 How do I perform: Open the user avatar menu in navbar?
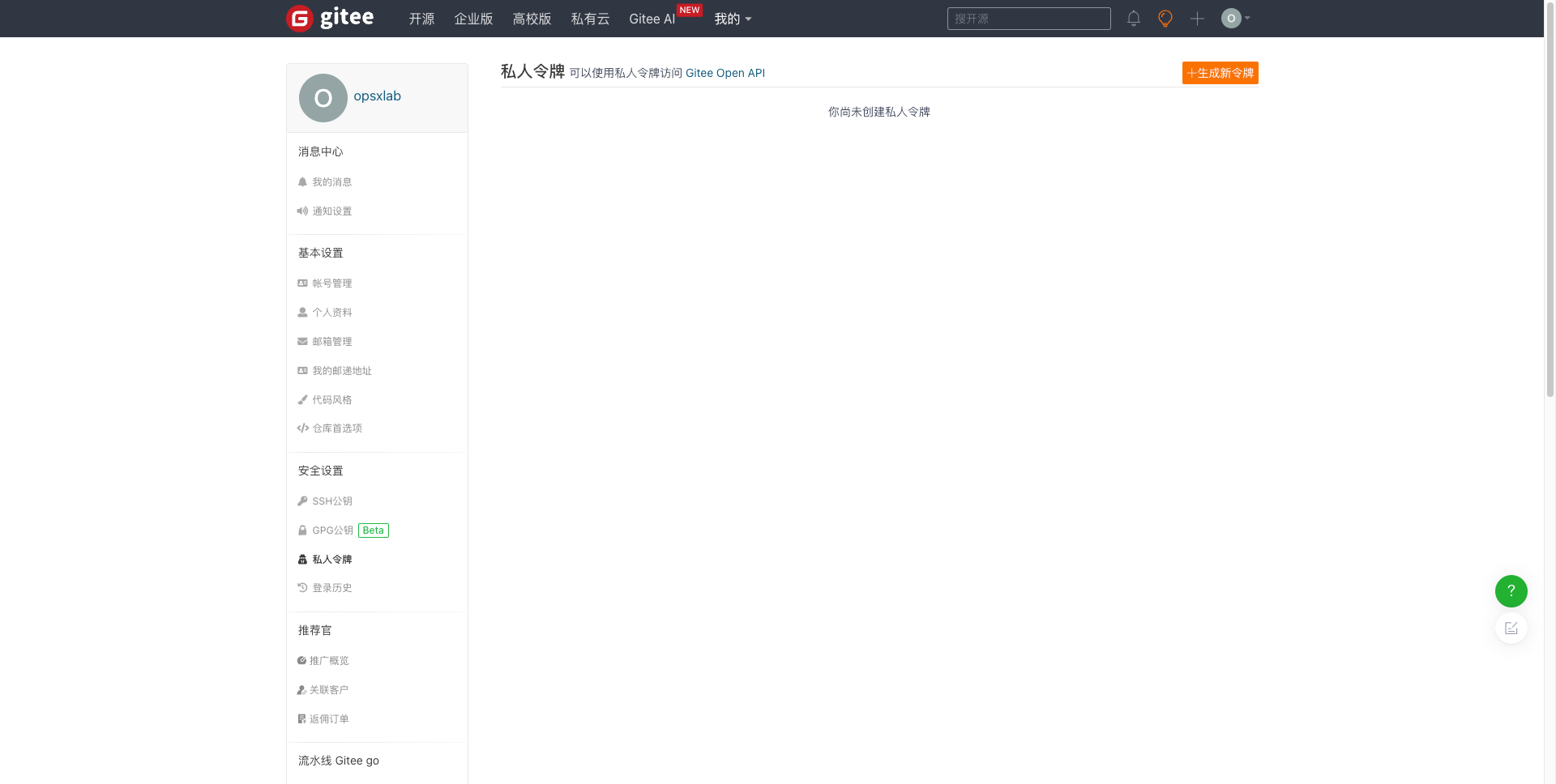tap(1236, 18)
